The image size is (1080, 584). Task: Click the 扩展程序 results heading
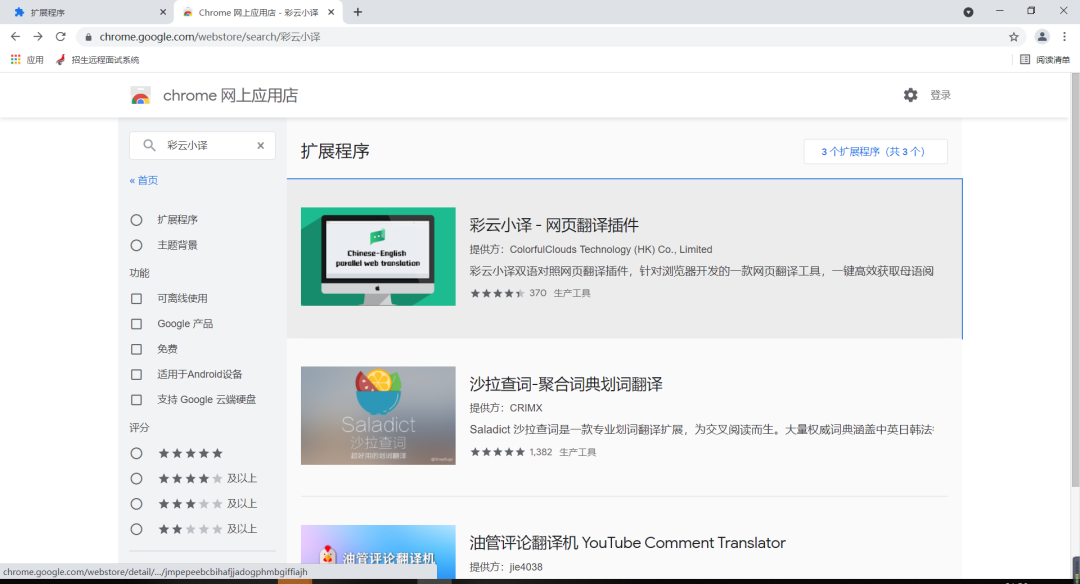click(335, 152)
